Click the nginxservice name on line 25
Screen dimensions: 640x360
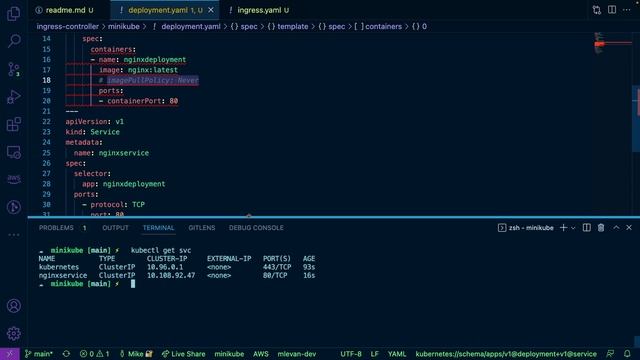pyautogui.click(x=124, y=153)
